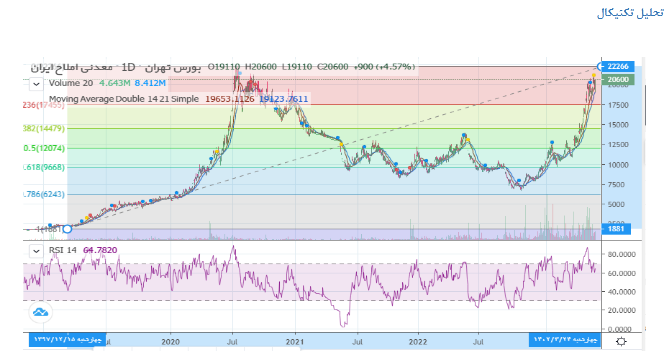Image resolution: width=671 pixels, height=360 pixels.
Task: Collapse the main chart indicator legend
Action: coord(36,84)
